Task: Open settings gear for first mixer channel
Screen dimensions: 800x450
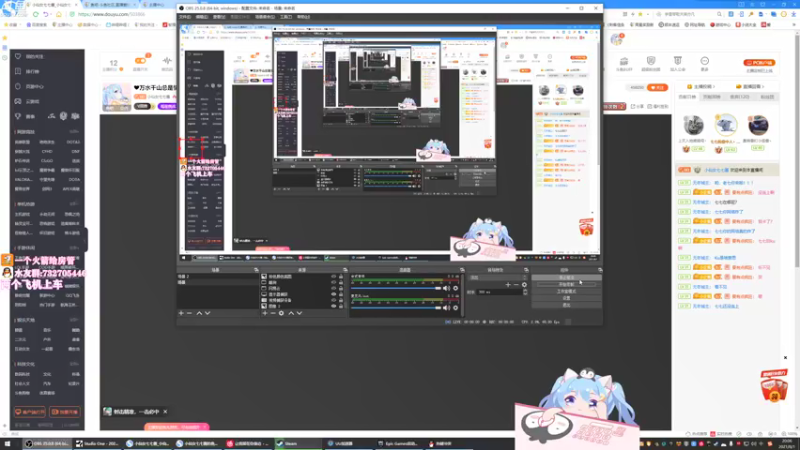Action: pos(456,288)
